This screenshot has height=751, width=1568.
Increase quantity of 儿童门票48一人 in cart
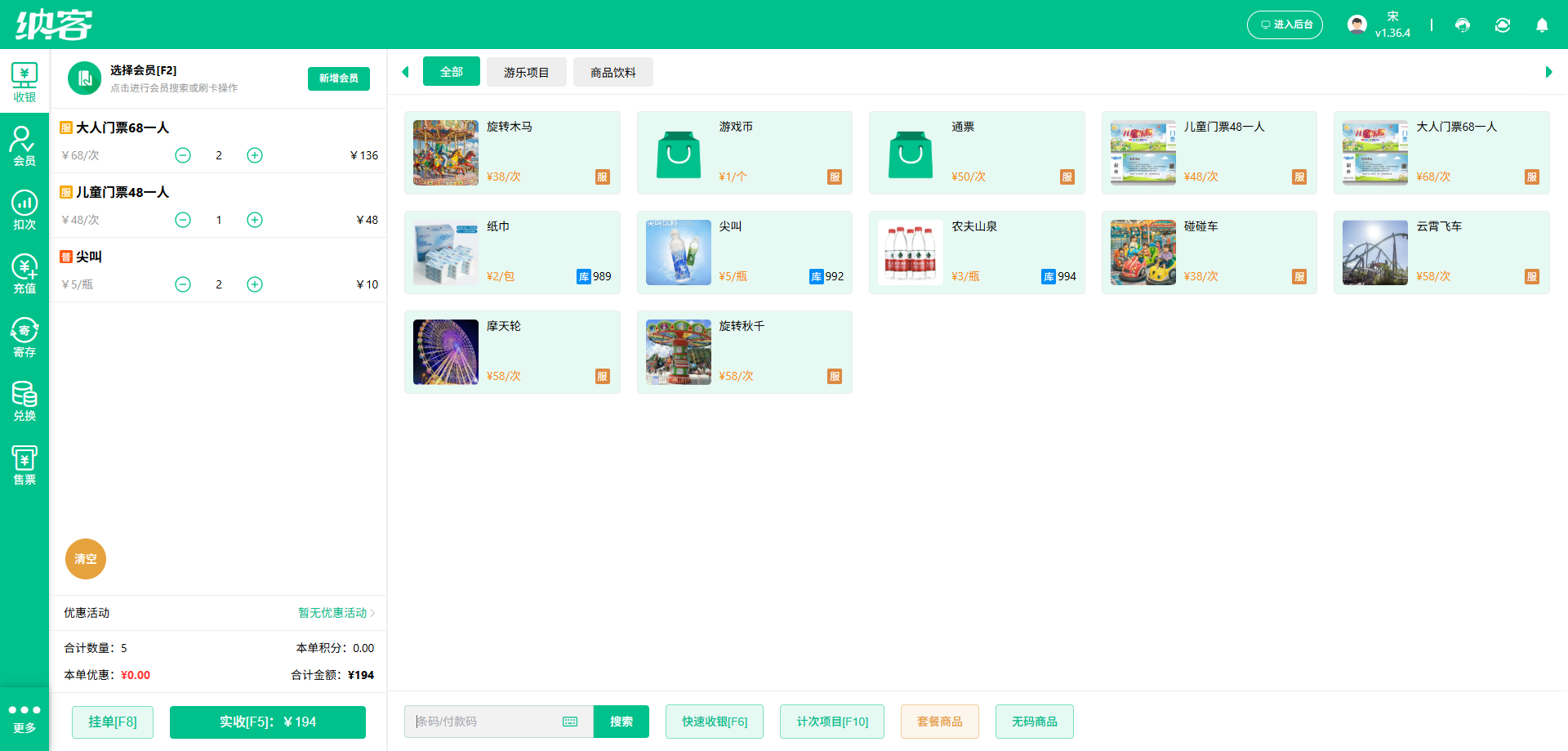255,220
